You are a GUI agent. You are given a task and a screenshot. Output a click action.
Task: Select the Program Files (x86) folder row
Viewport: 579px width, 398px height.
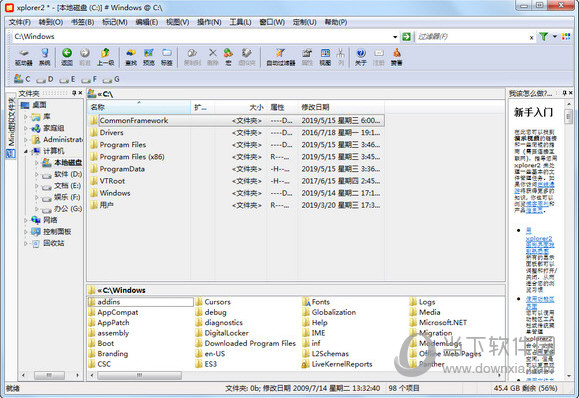point(236,157)
